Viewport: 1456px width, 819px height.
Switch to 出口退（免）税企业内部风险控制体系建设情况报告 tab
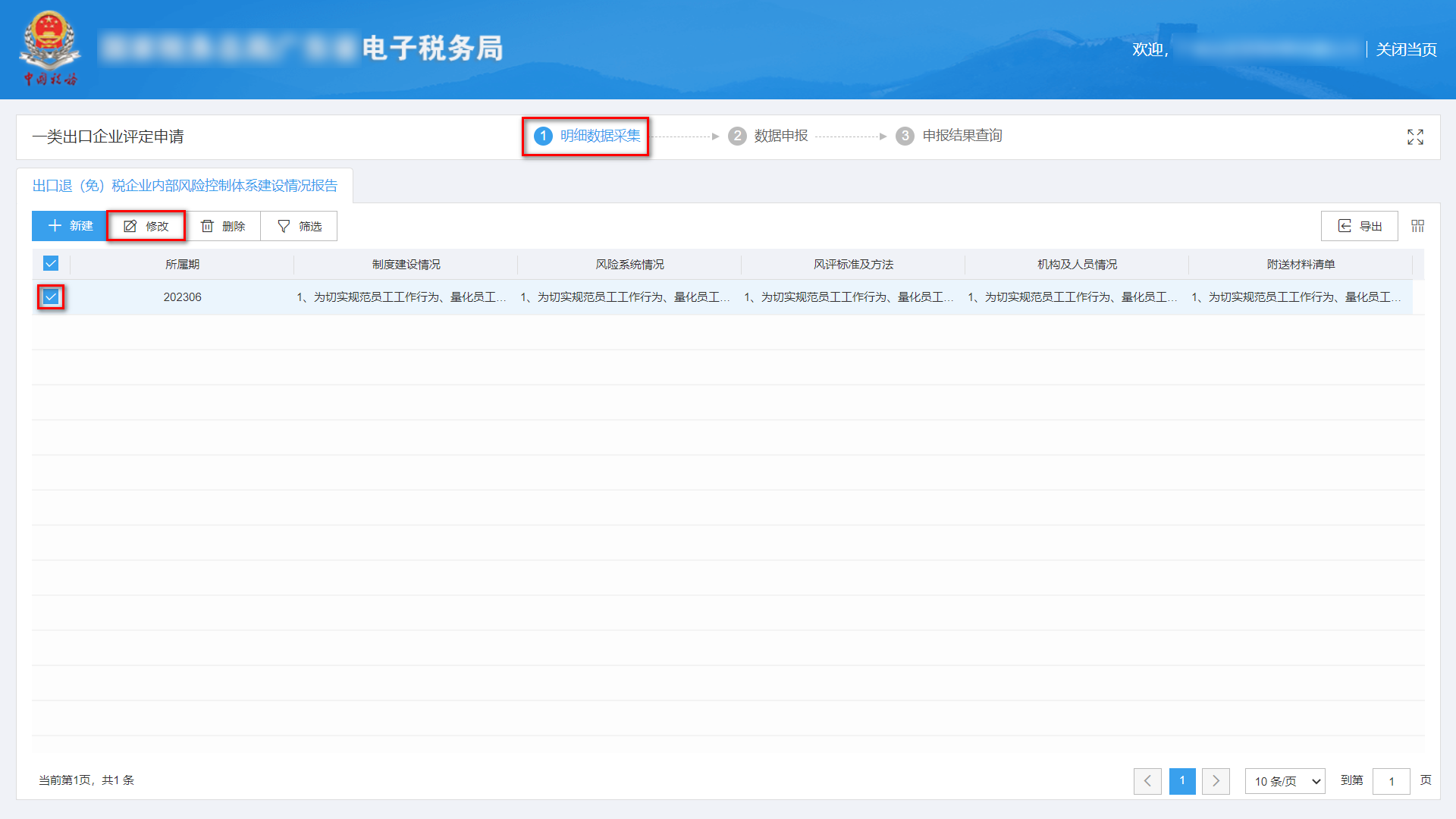click(184, 185)
